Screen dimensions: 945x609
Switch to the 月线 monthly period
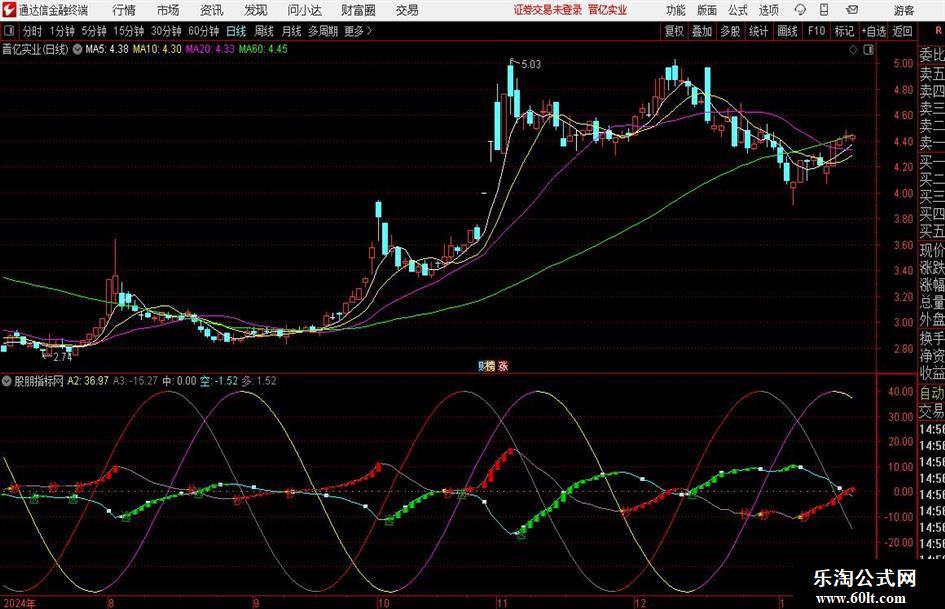(291, 31)
